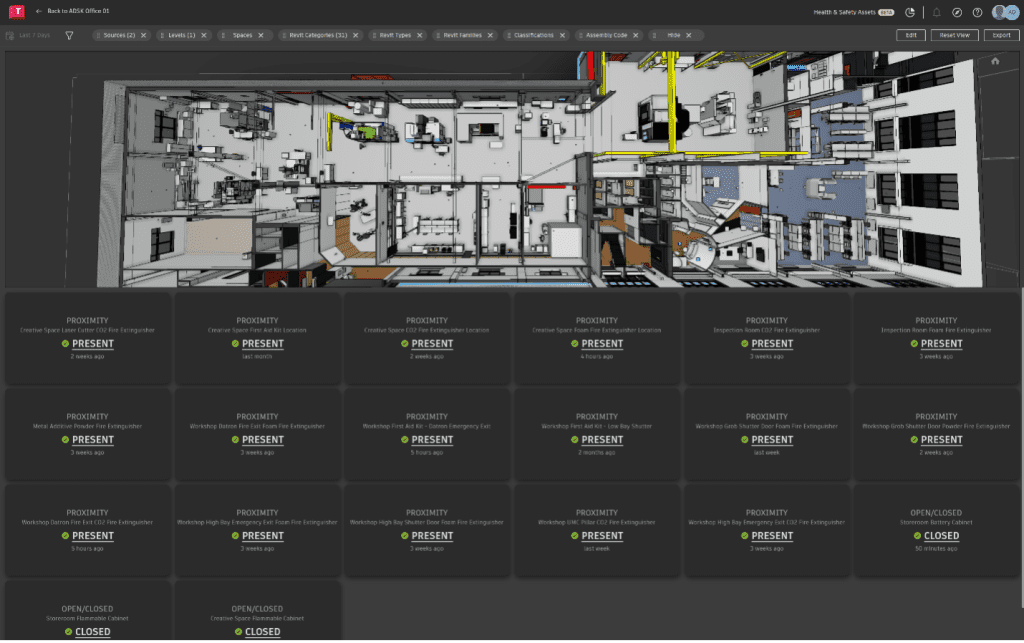This screenshot has width=1024, height=643.
Task: Remove the Assembly Code filter chip
Action: click(635, 35)
